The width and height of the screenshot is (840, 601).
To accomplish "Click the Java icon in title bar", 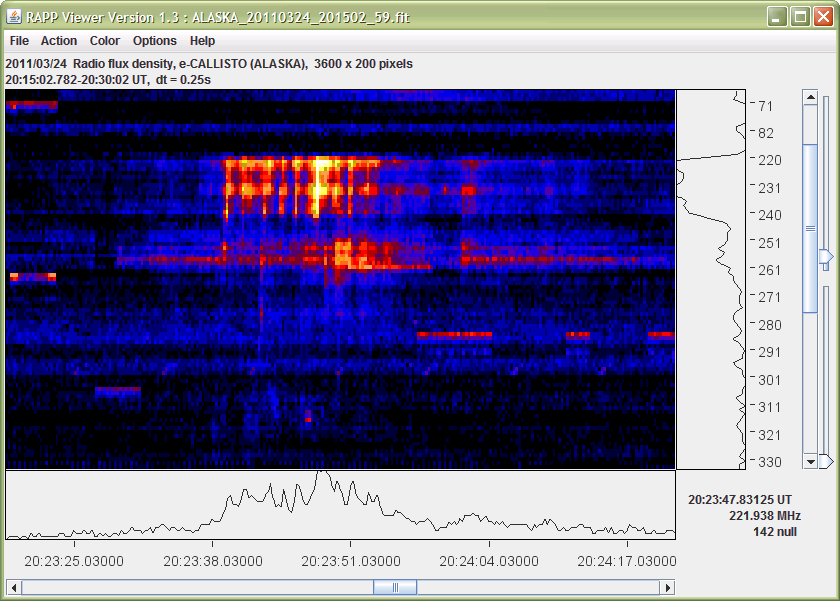I will [14, 17].
